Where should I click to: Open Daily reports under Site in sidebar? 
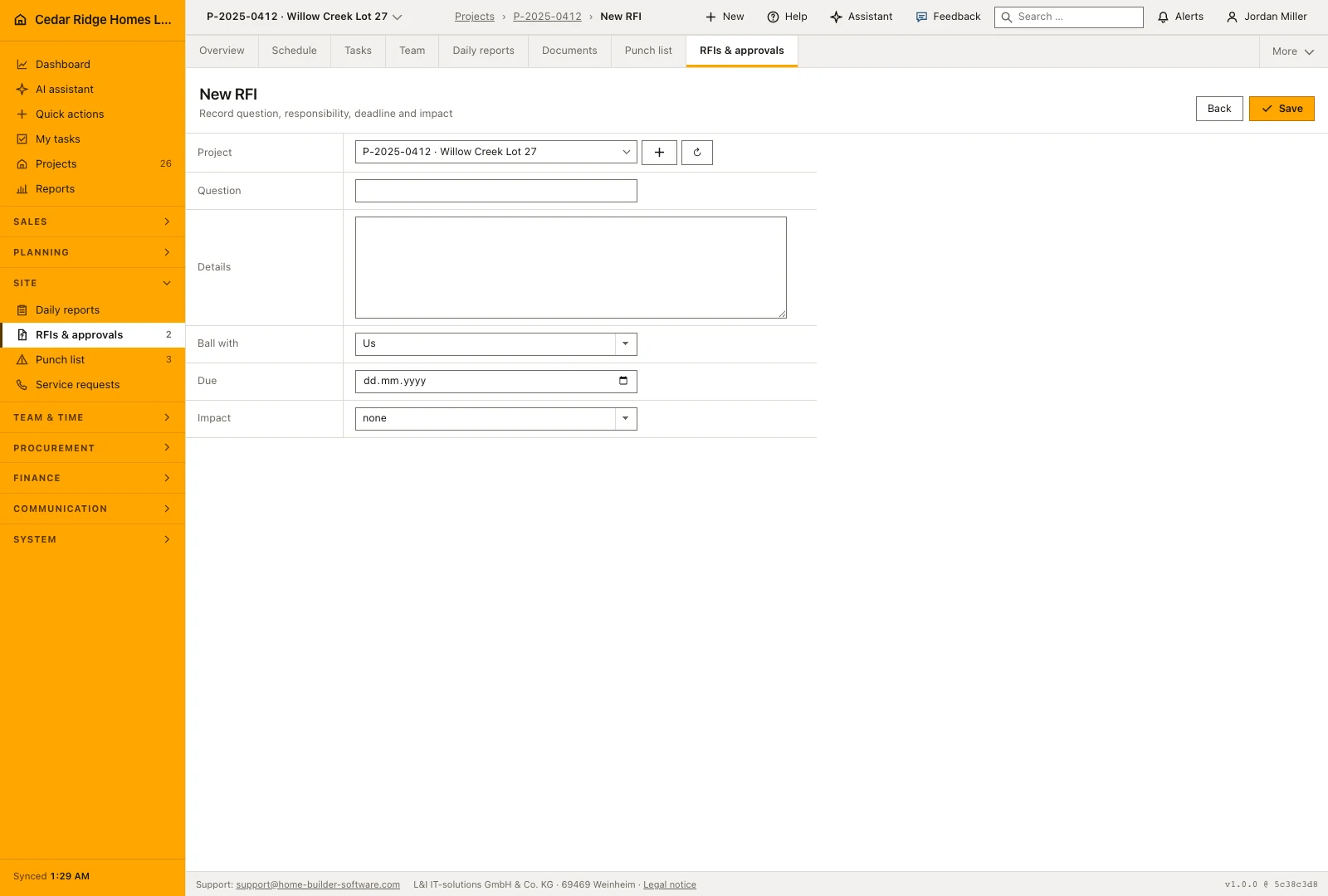92,310
